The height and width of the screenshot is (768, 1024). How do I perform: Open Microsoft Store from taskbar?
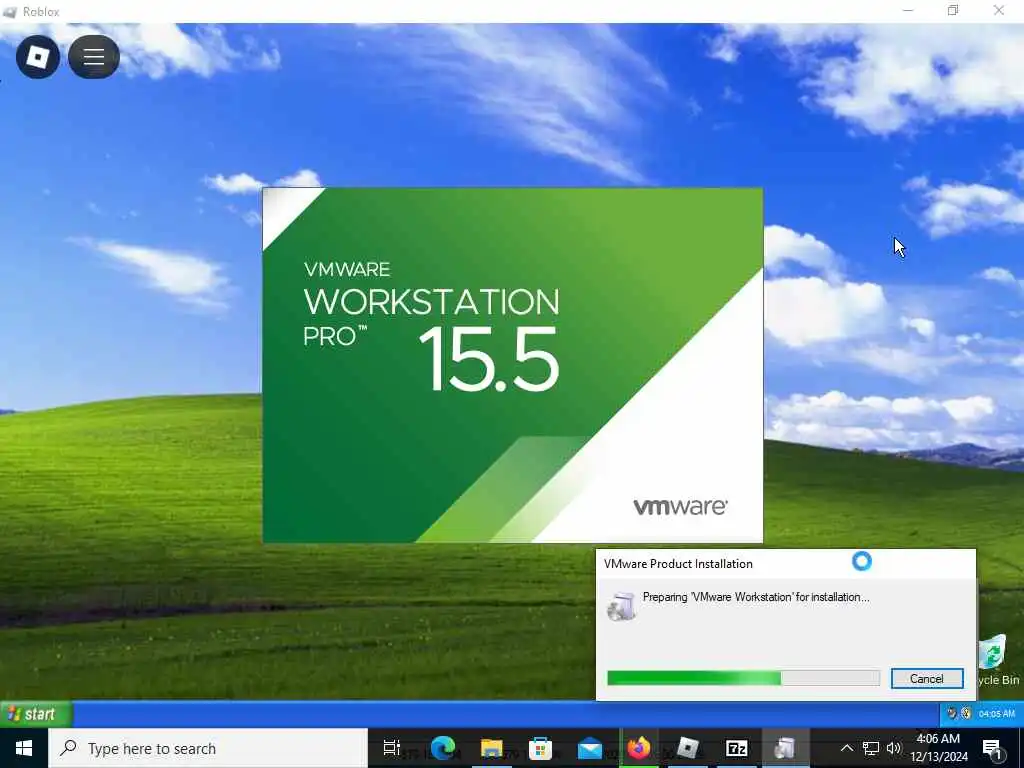pos(541,748)
